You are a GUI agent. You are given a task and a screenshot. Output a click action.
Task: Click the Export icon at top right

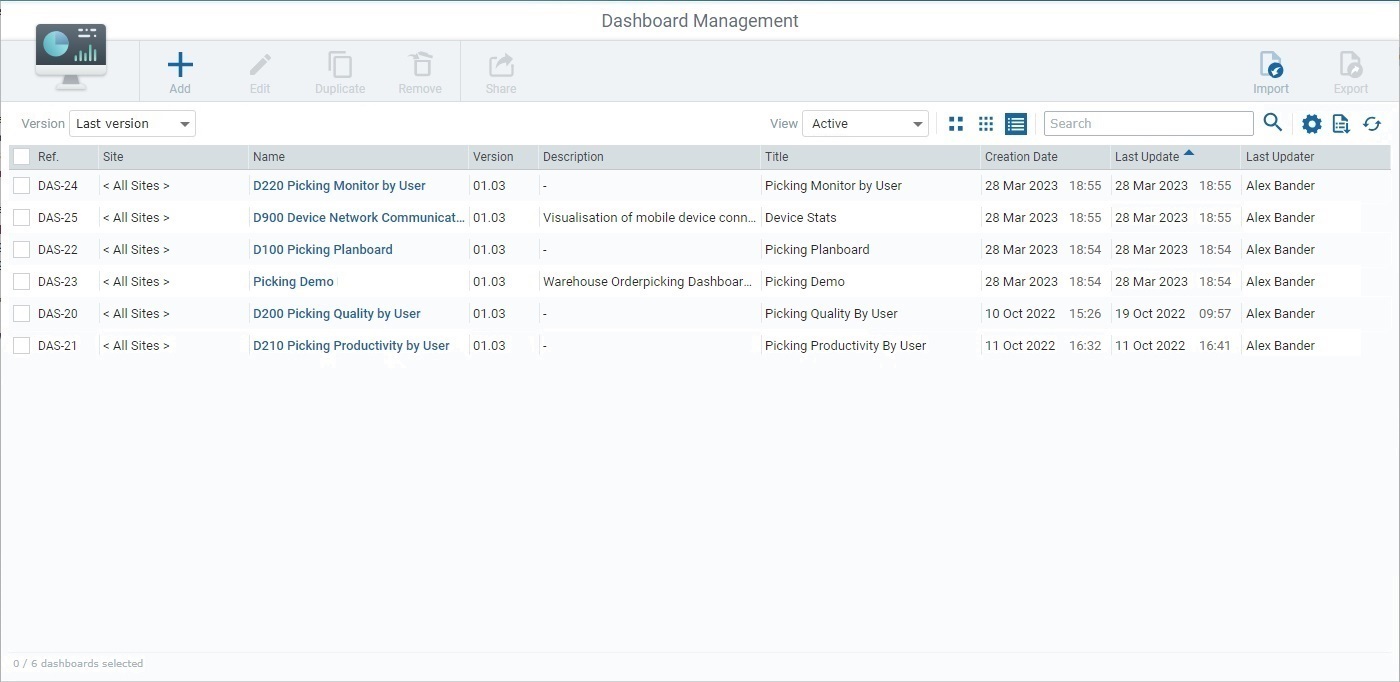pyautogui.click(x=1350, y=70)
